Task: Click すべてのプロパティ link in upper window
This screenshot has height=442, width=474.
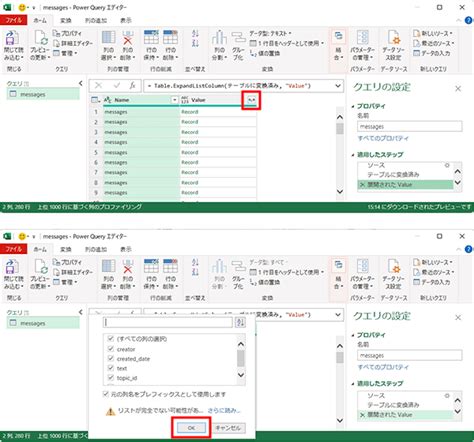Action: (x=383, y=138)
